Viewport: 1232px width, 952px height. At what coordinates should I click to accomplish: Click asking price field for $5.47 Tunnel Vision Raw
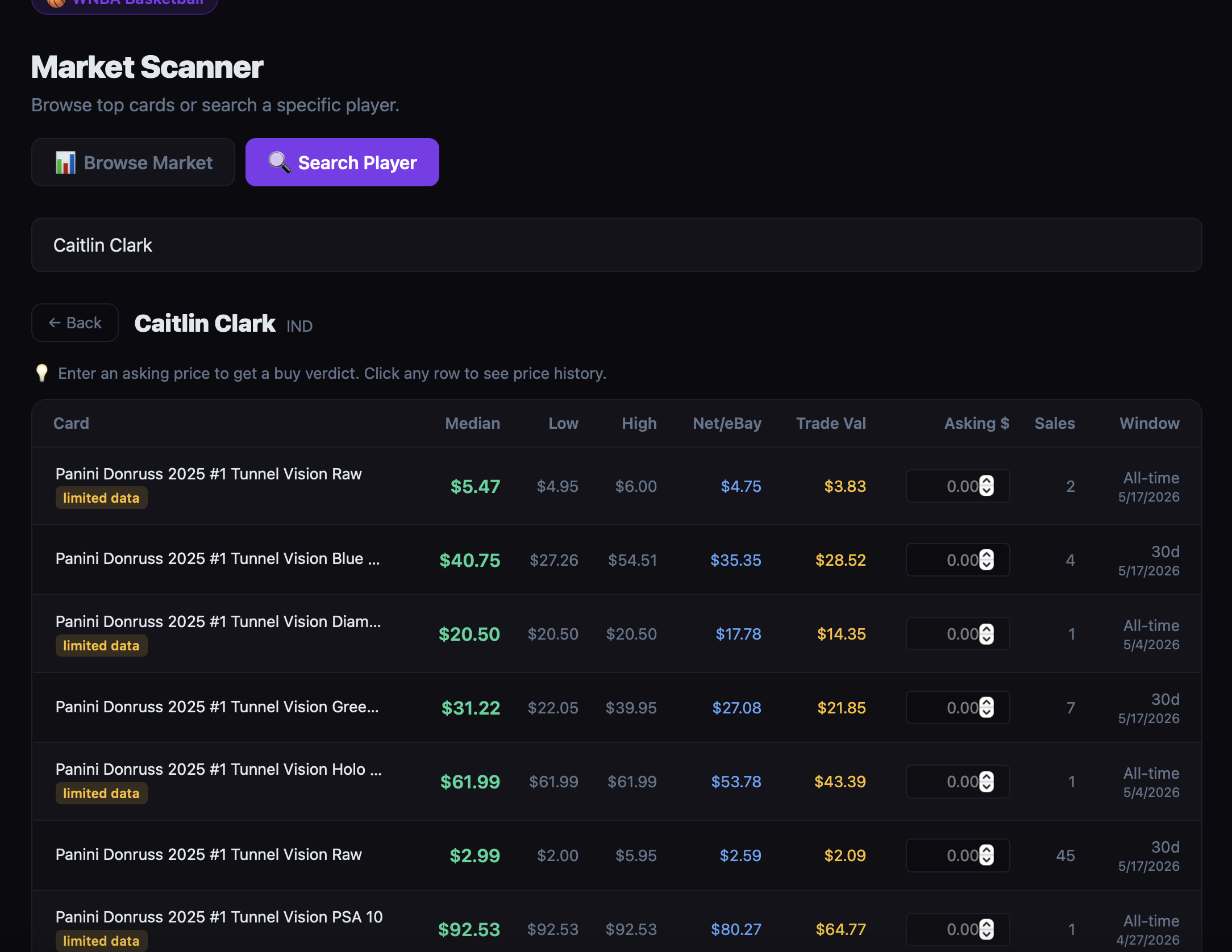(x=958, y=486)
